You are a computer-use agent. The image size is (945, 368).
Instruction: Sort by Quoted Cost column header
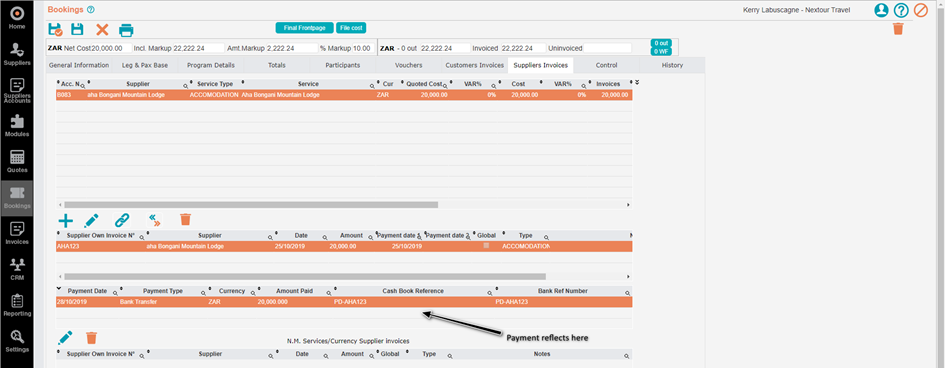(424, 84)
